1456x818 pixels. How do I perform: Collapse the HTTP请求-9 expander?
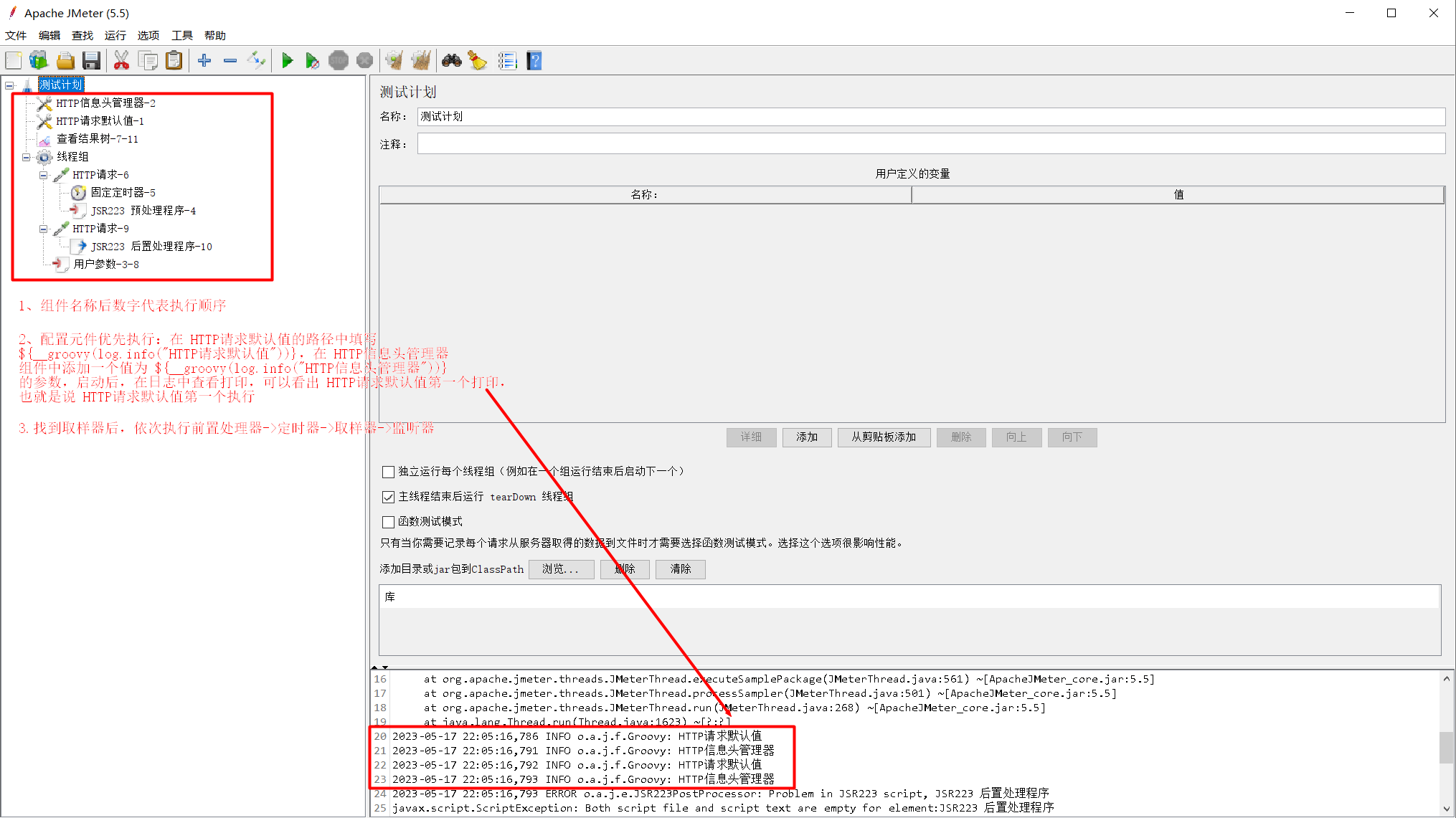point(44,229)
